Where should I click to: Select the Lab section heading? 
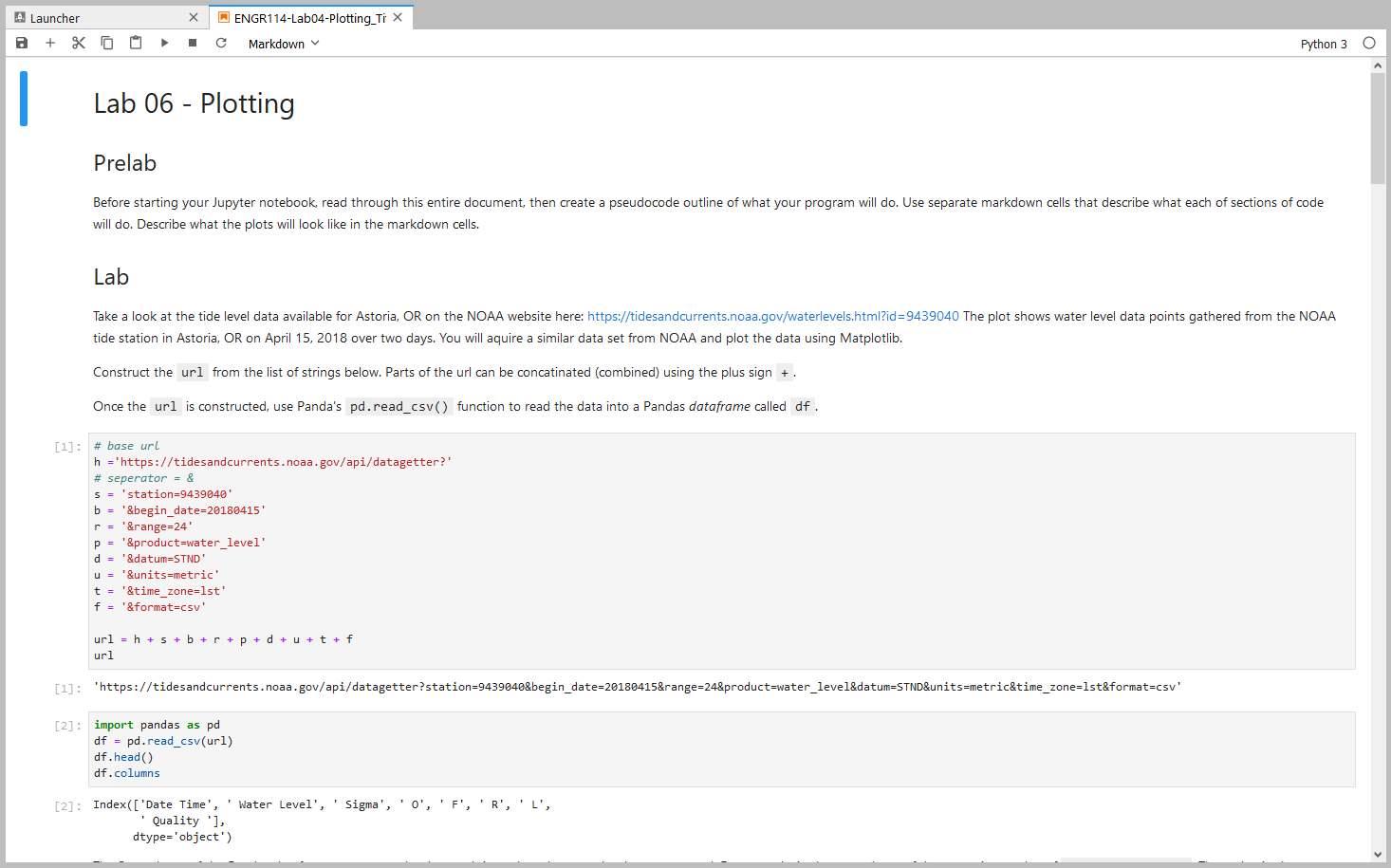111,277
